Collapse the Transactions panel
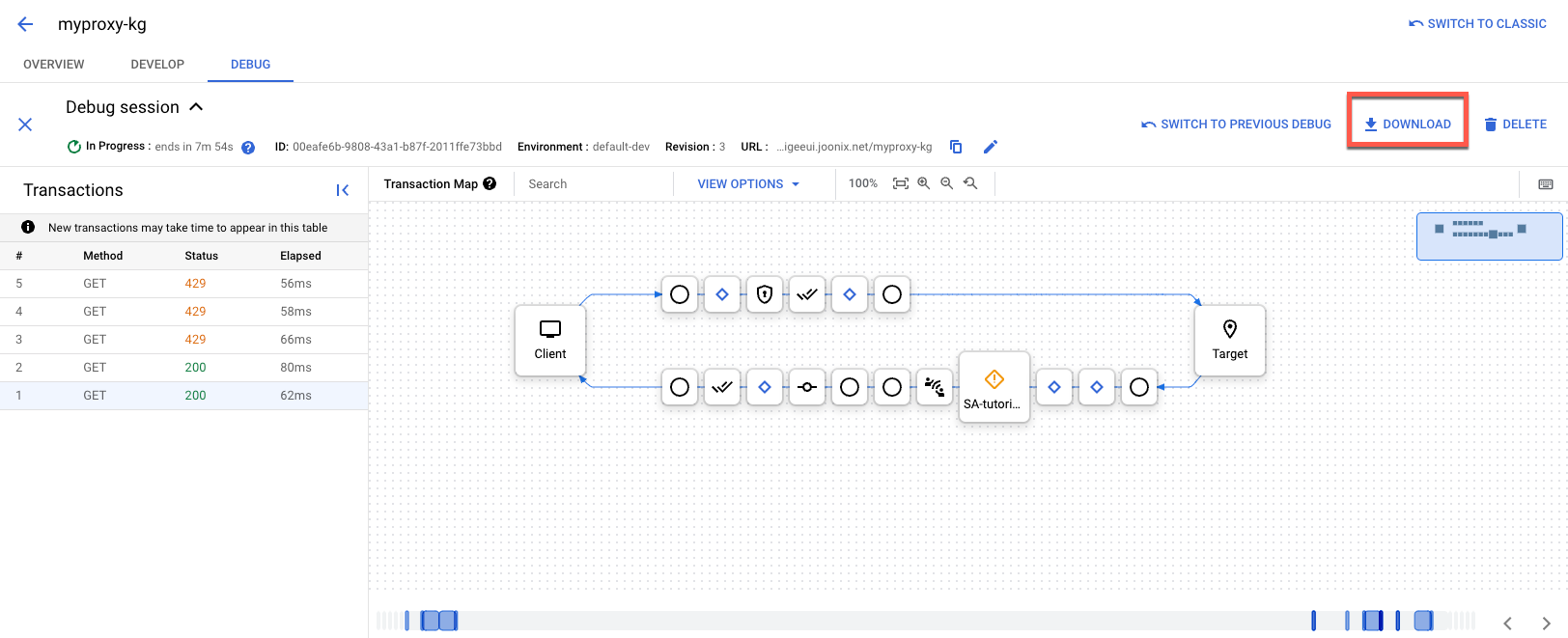1568x638 pixels. pos(343,190)
